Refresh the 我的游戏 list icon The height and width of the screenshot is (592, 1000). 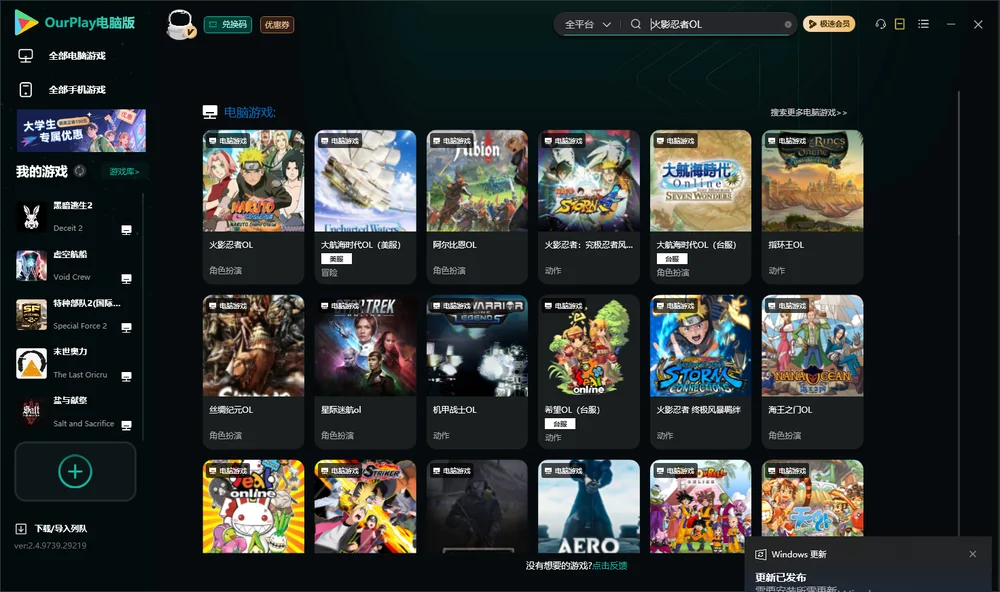pos(80,171)
